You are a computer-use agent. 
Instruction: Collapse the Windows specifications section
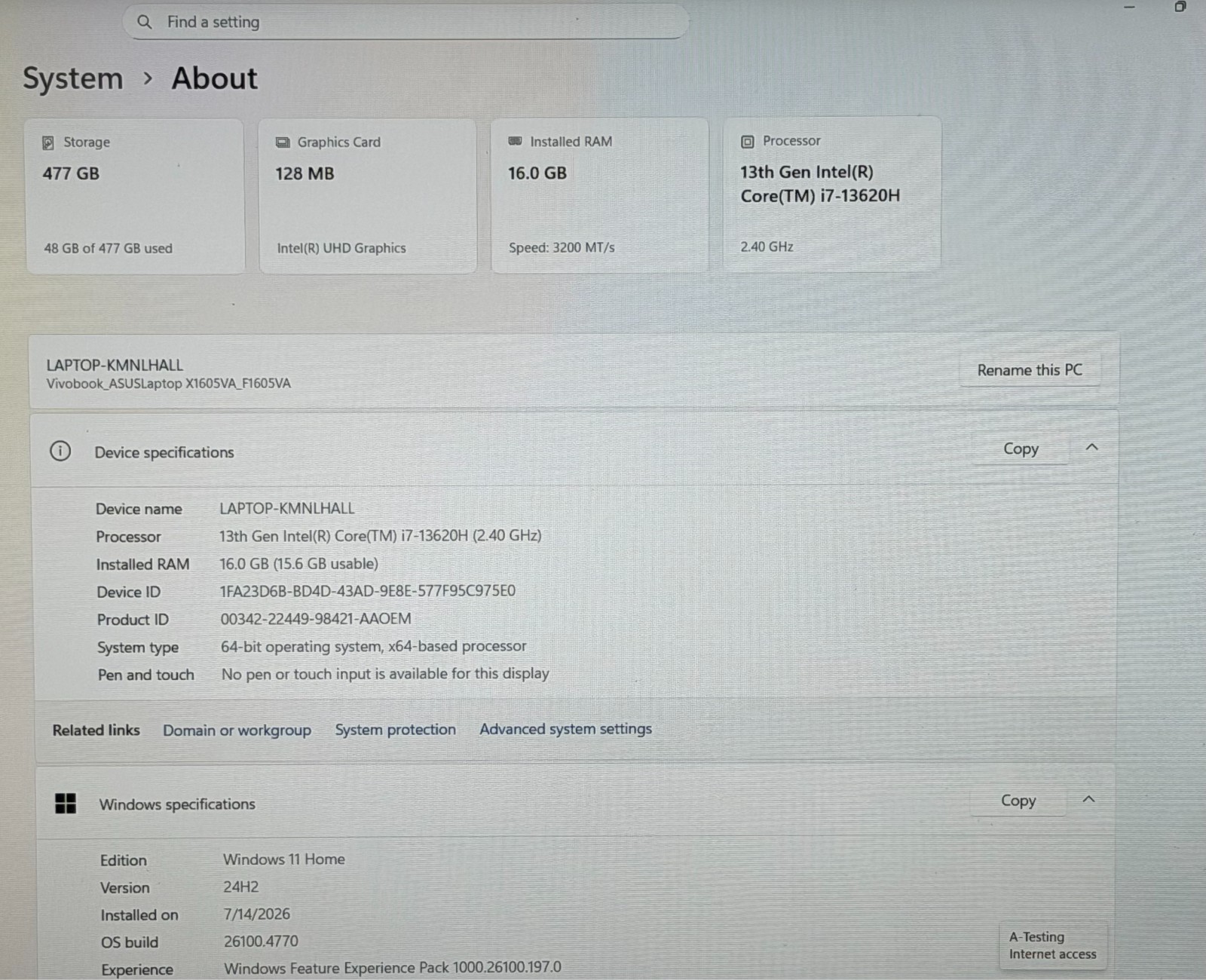click(x=1088, y=799)
